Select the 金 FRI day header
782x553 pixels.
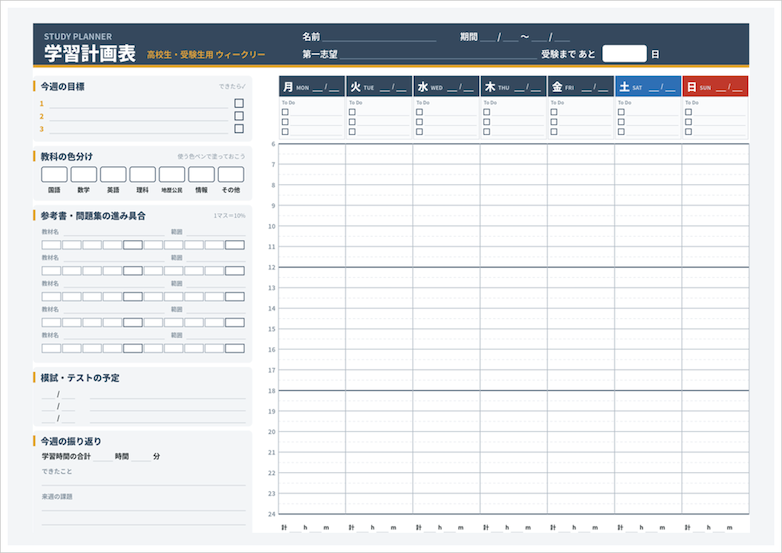(581, 86)
